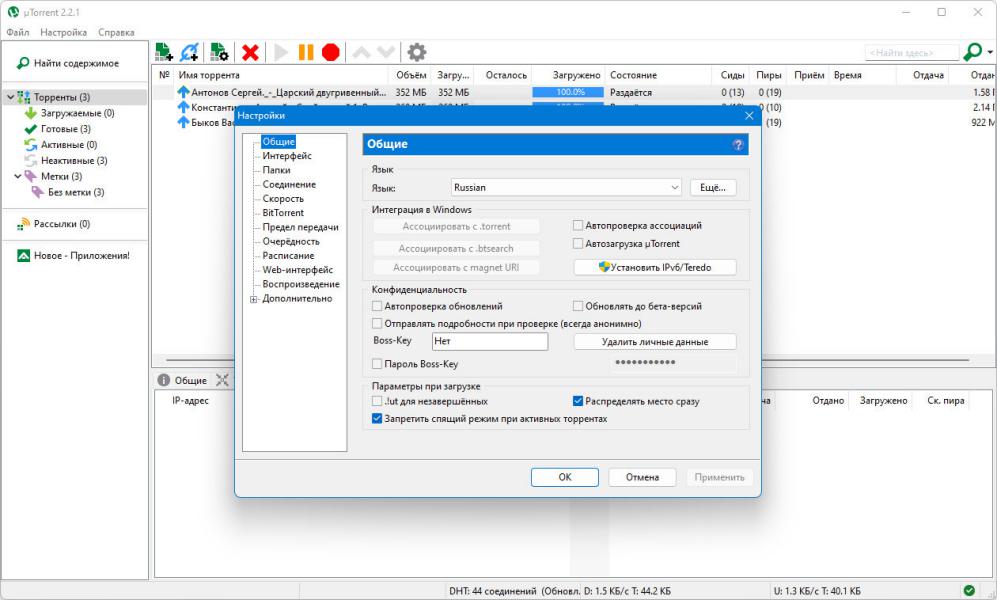Click the red Stop torrent icon
Image resolution: width=997 pixels, height=600 pixels.
pyautogui.click(x=331, y=52)
